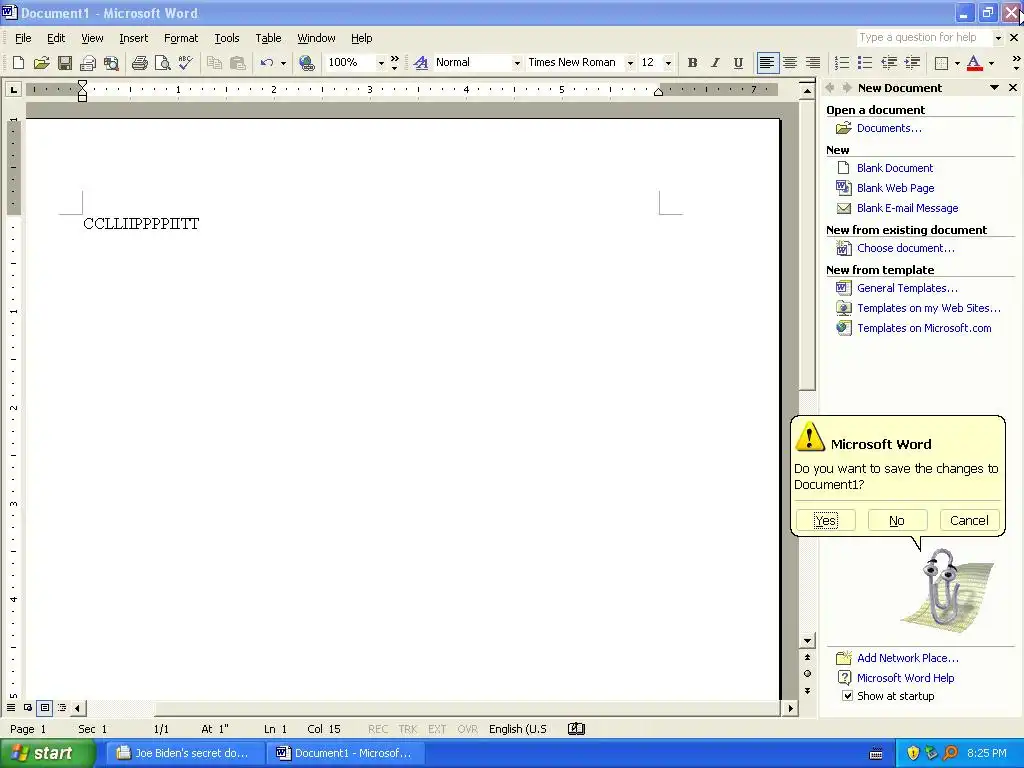The height and width of the screenshot is (768, 1024).
Task: Click the Paste clipboard icon
Action: 238,63
